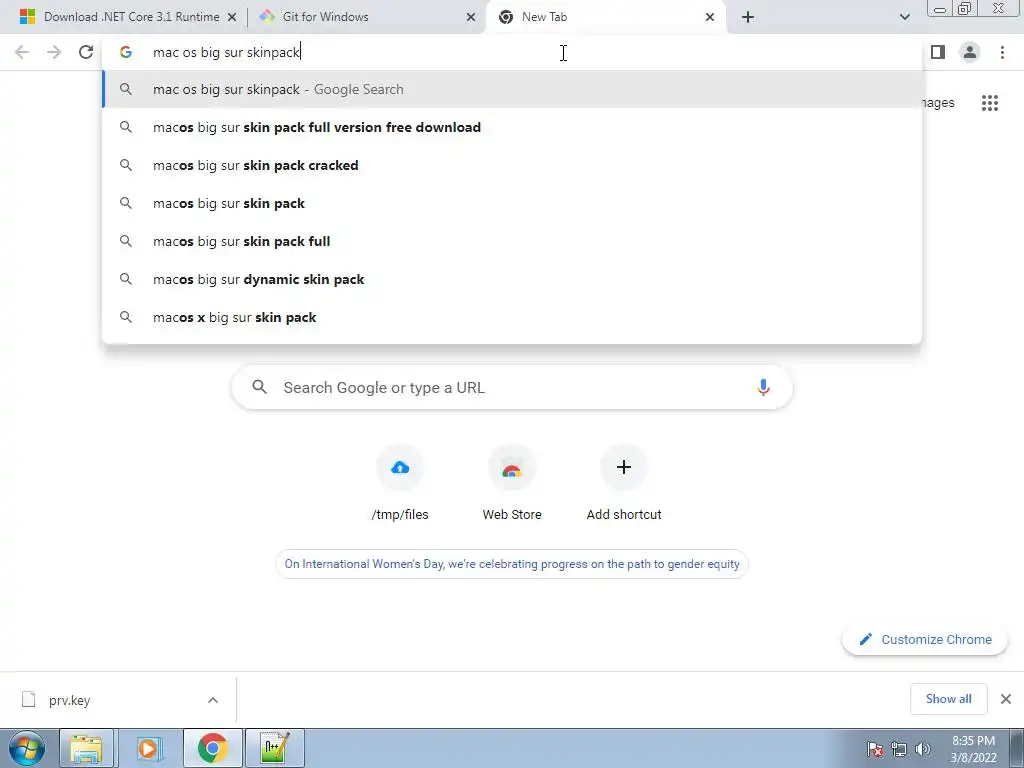This screenshot has height=768, width=1024.
Task: Open Customize Chrome
Action: pyautogui.click(x=925, y=639)
